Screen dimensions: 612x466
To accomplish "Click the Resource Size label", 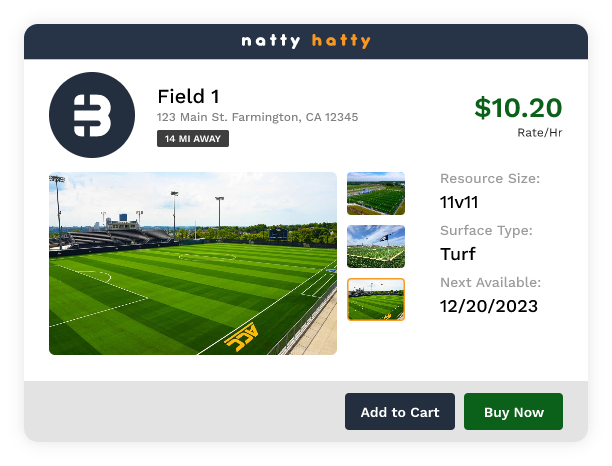I will point(490,179).
